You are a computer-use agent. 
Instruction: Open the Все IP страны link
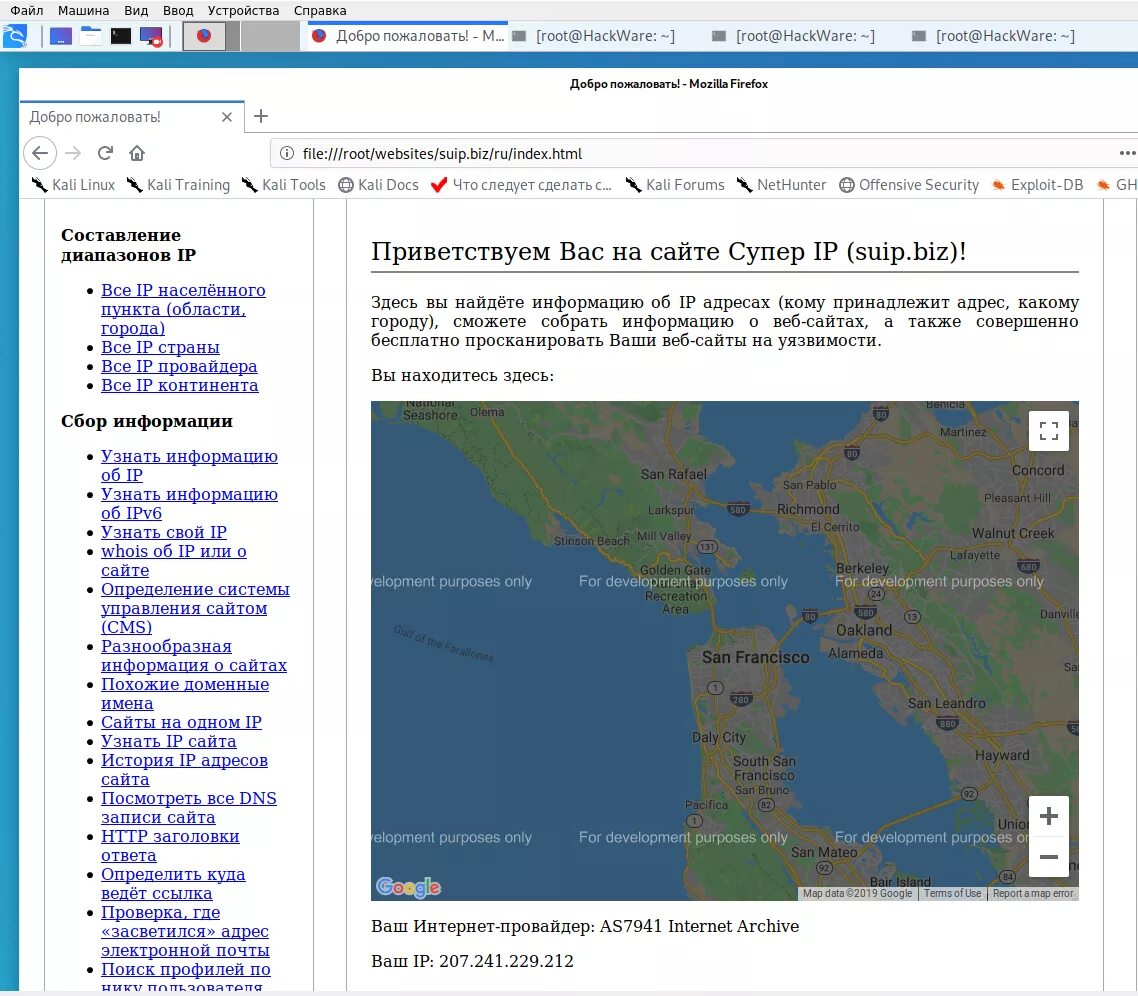(160, 347)
